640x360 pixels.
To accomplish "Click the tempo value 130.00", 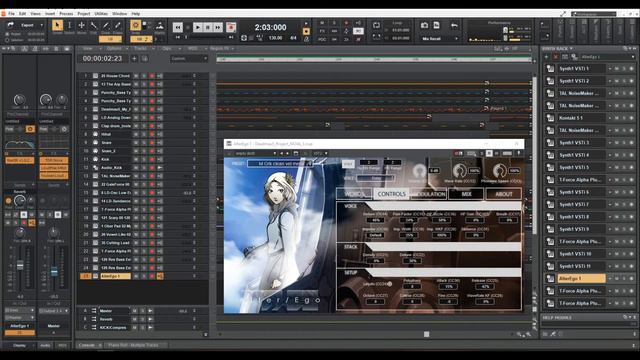I will [x=276, y=38].
